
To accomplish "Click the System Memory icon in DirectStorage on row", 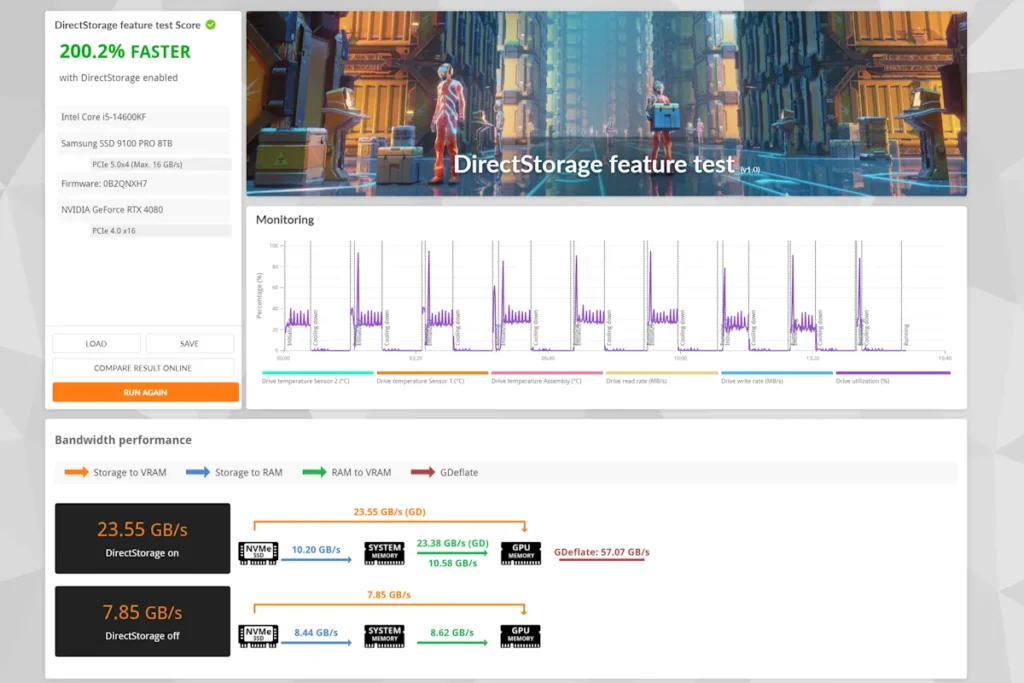I will 384,553.
